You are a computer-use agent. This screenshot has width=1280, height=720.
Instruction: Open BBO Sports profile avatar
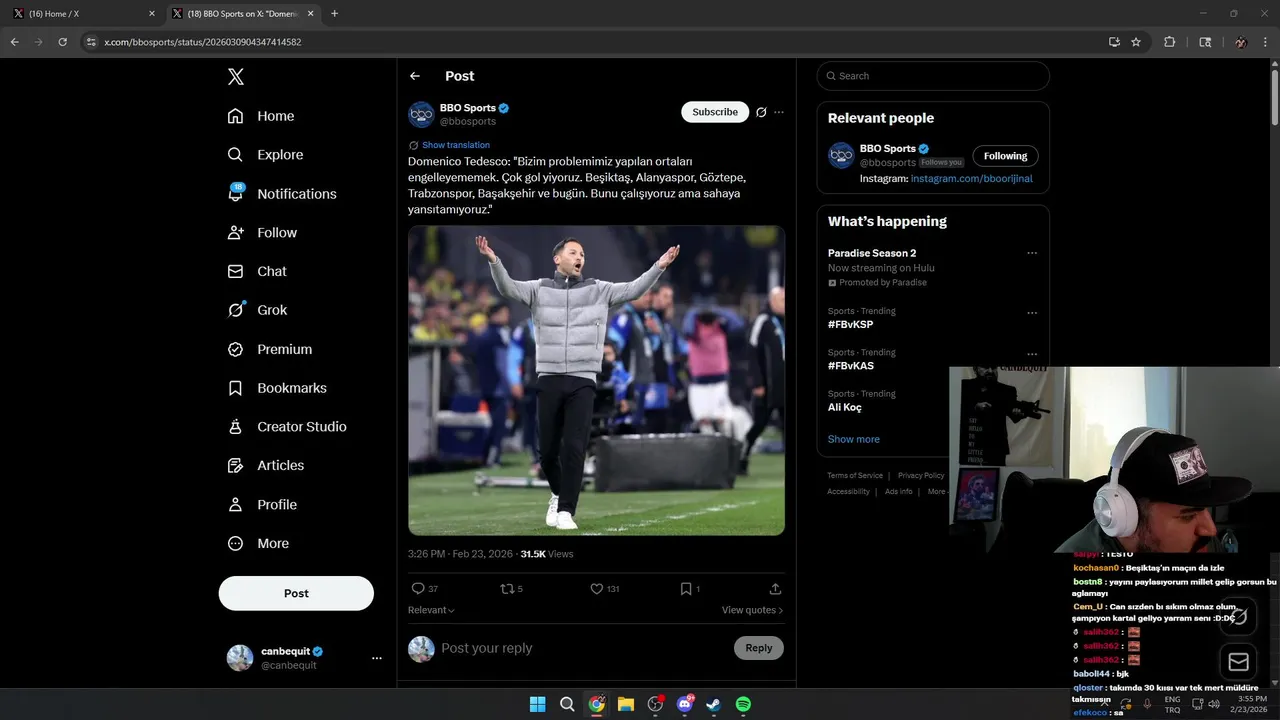[421, 114]
